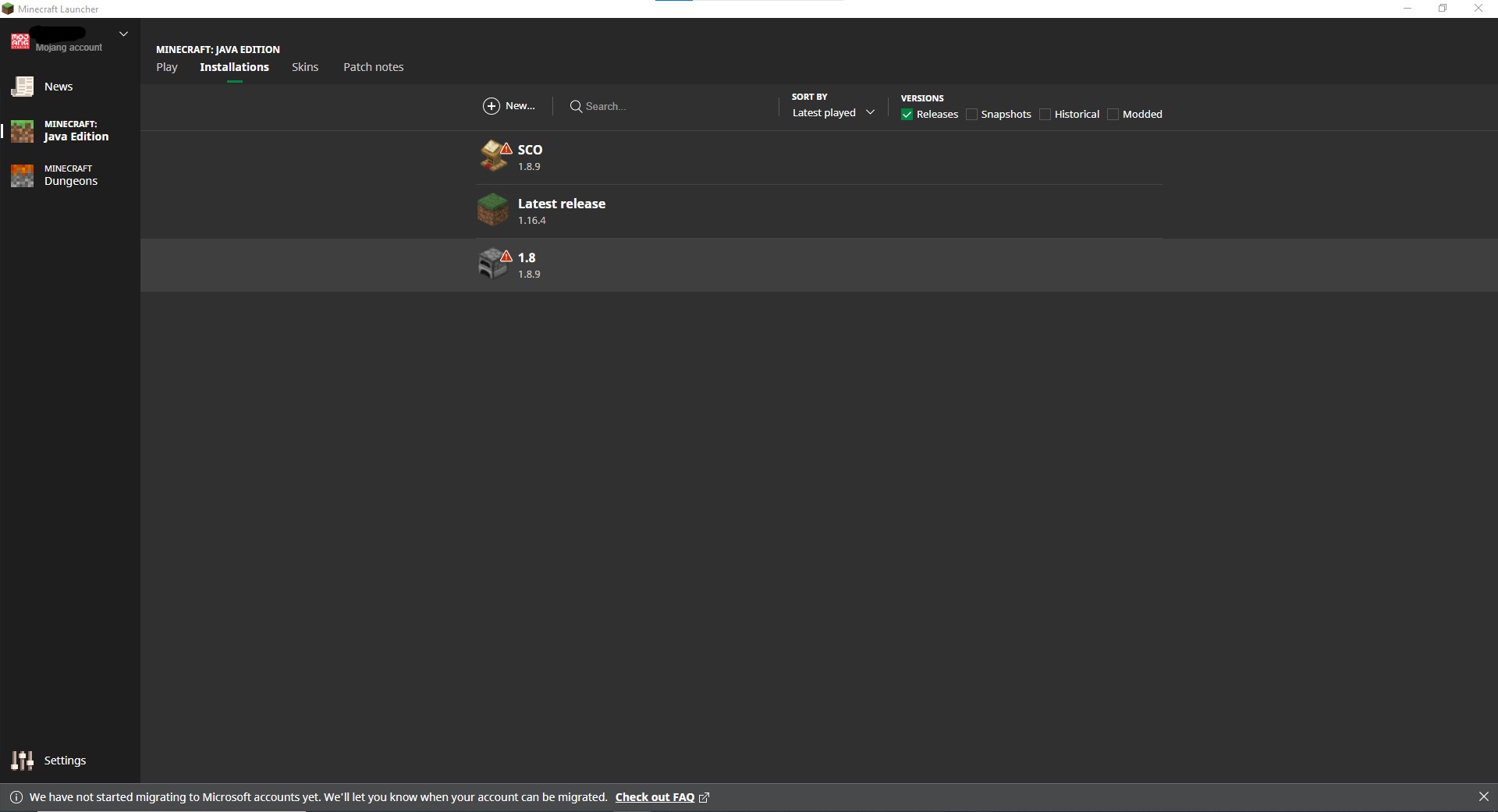Click the Settings label in sidebar
The width and height of the screenshot is (1498, 812).
[x=65, y=761]
